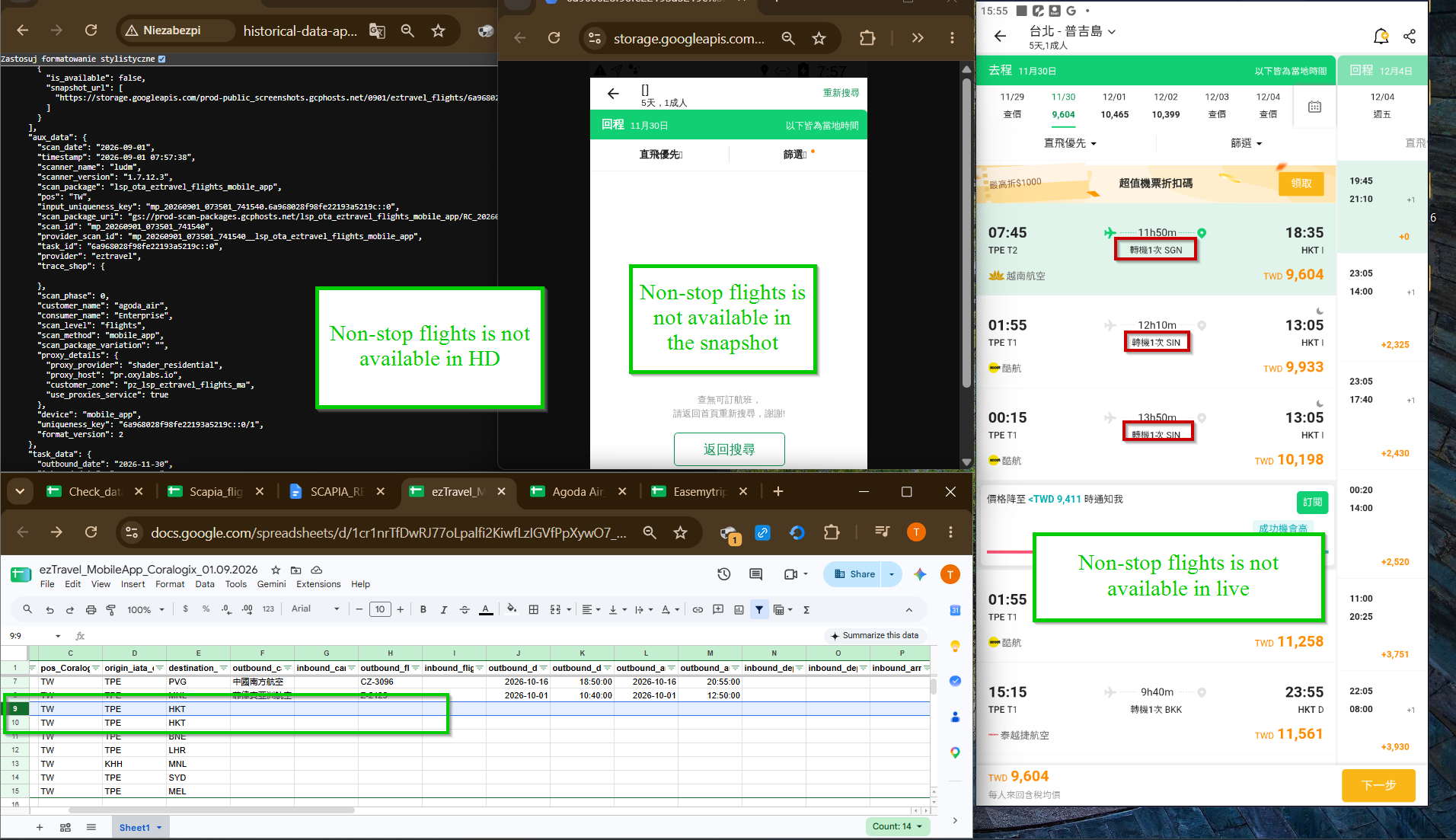Click the share icon in ezTravel app

[1410, 36]
